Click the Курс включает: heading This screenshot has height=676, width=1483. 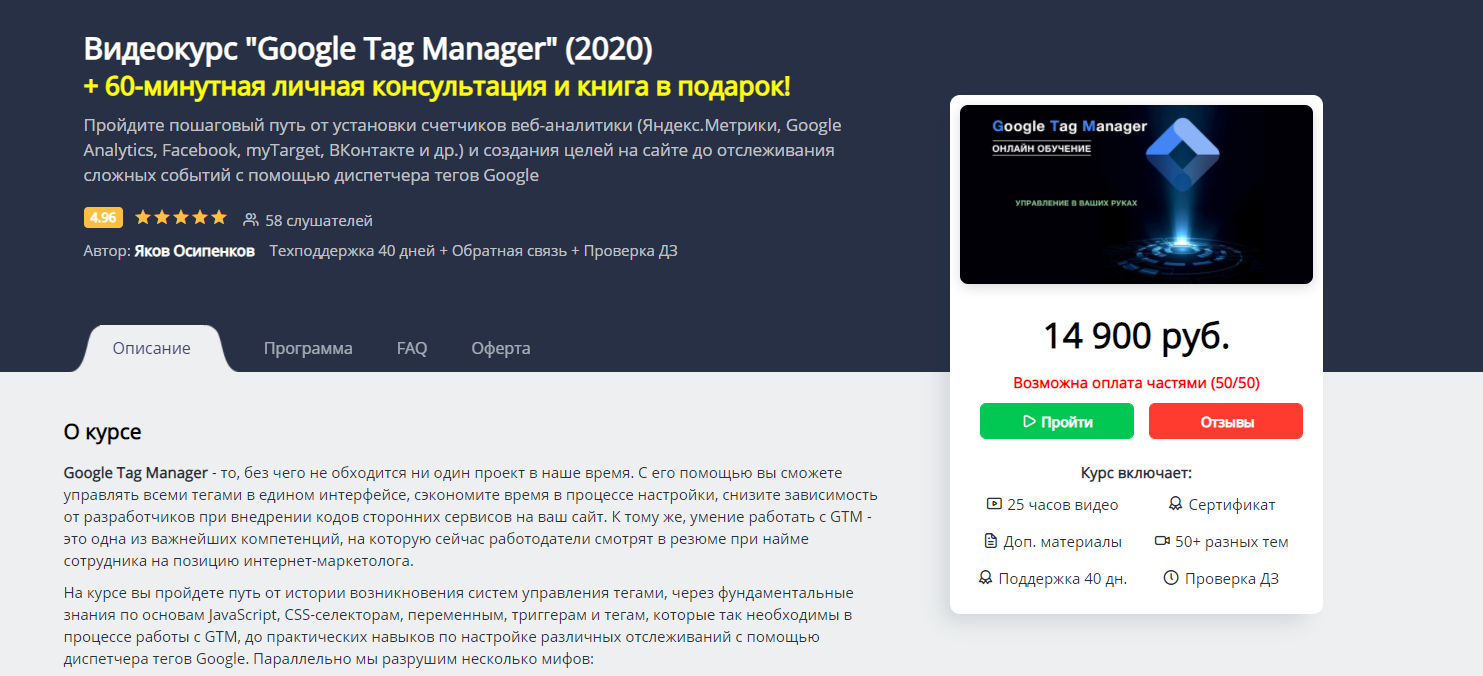[x=1136, y=472]
